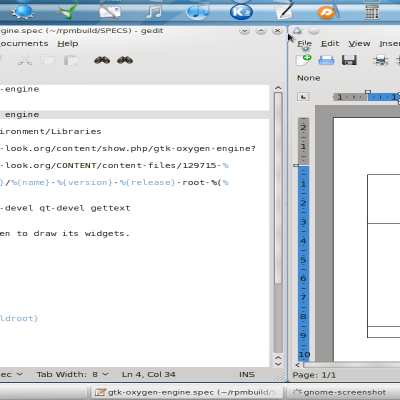The width and height of the screenshot is (400, 400).
Task: Open the View menu in office window
Action: click(359, 44)
